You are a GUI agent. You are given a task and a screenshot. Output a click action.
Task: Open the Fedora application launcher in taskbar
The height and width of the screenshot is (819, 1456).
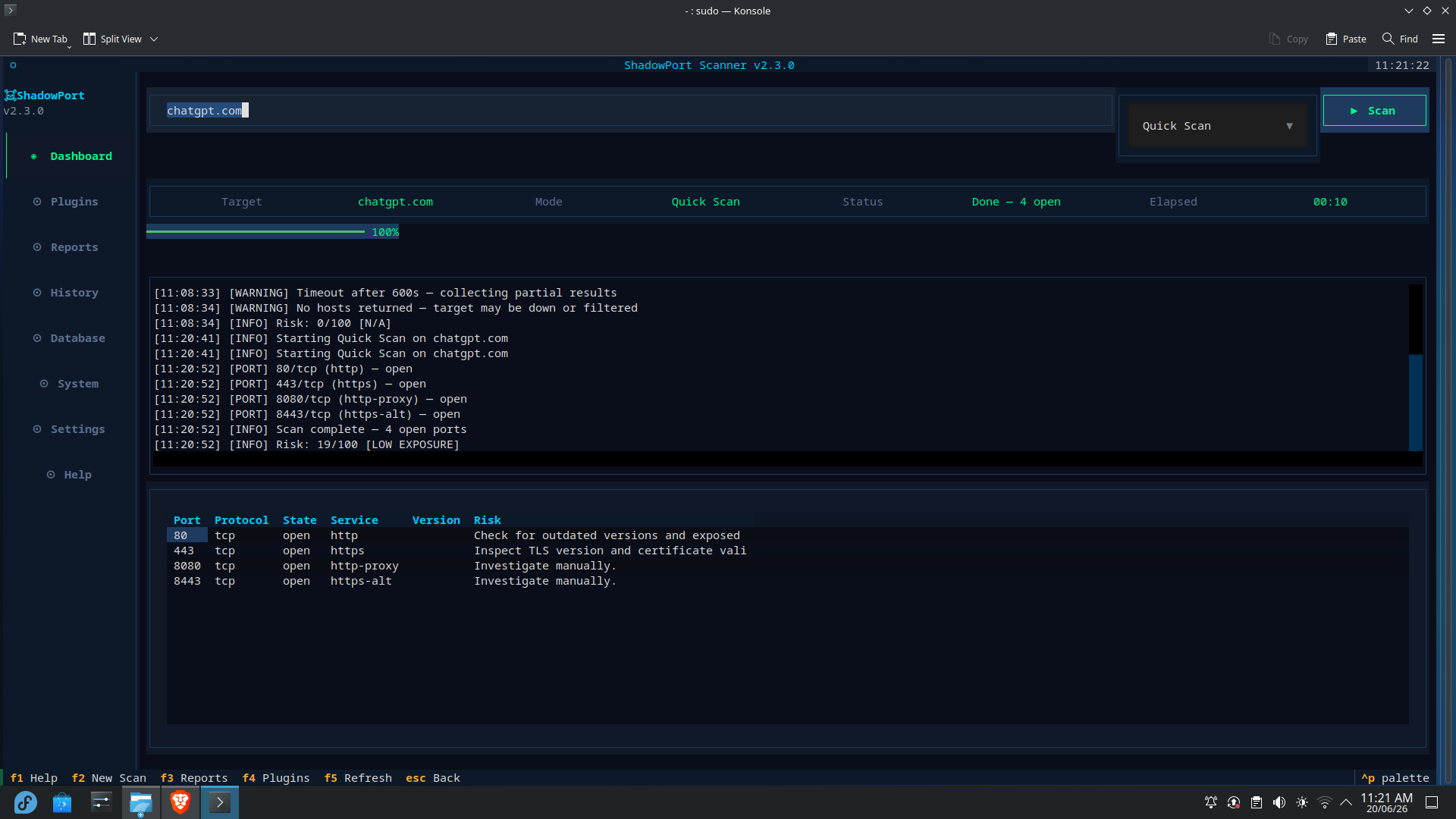[x=25, y=802]
